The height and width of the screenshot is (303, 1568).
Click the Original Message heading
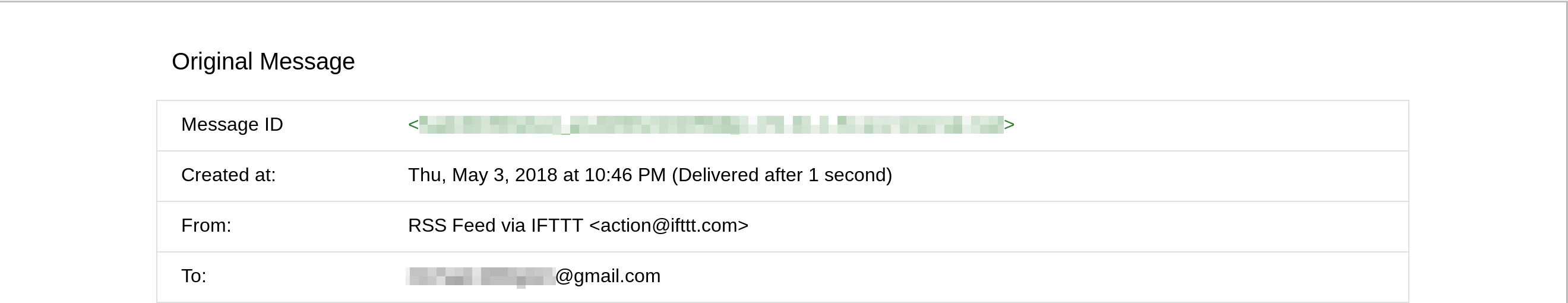point(263,61)
